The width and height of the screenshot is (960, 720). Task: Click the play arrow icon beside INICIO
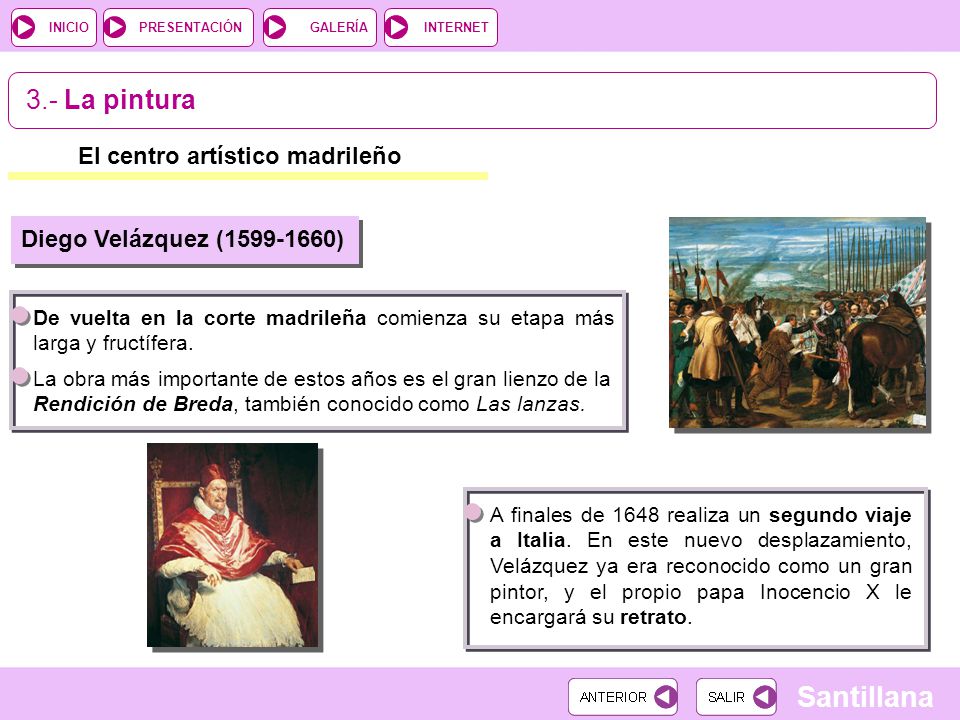click(24, 28)
